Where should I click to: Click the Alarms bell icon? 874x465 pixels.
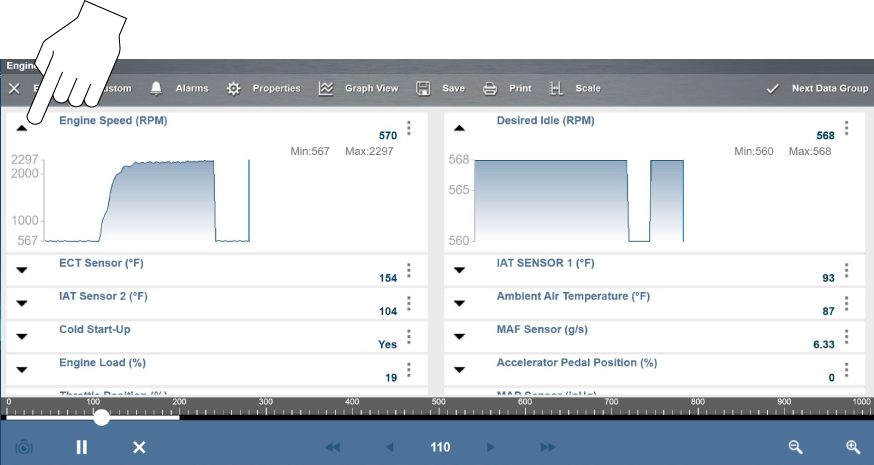(x=156, y=88)
